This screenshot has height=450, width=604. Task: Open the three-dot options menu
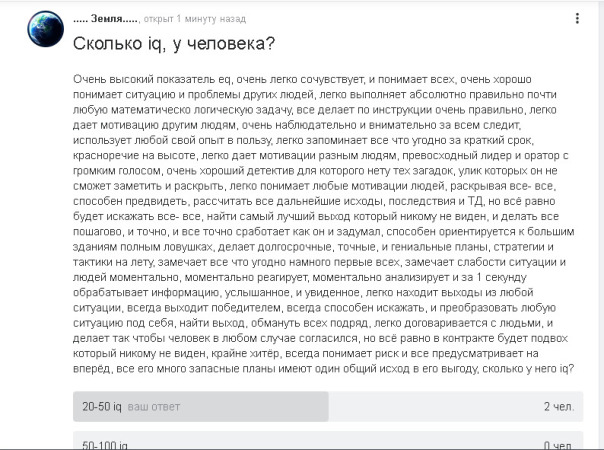[577, 18]
